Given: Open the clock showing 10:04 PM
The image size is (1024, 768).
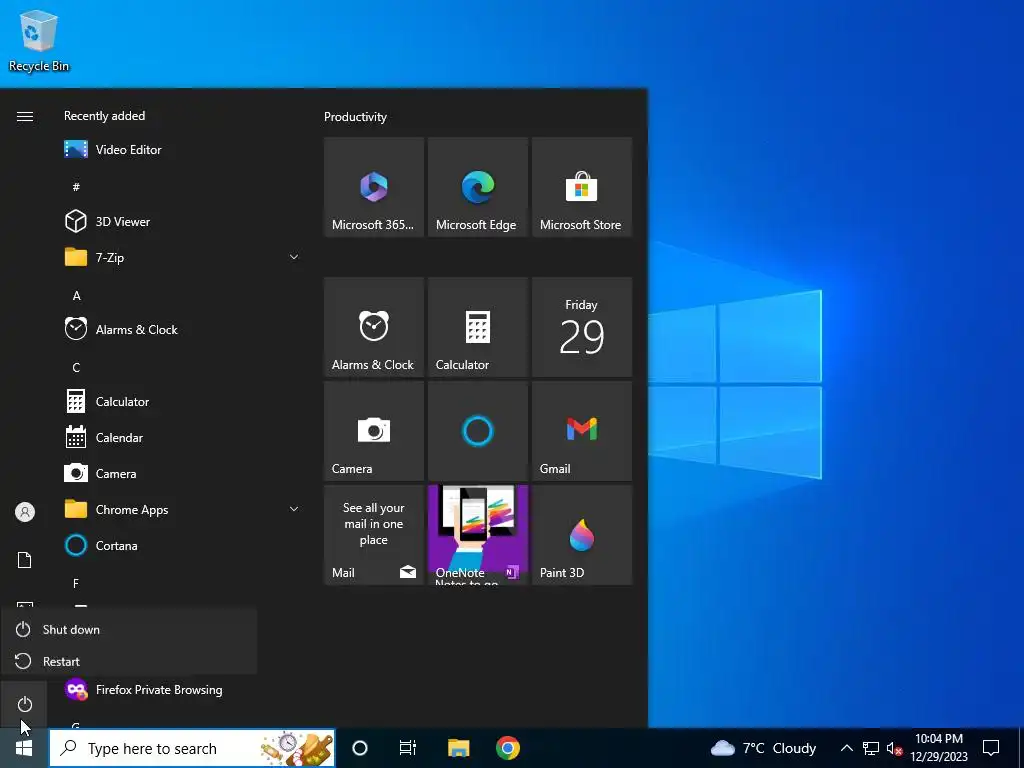Looking at the screenshot, I should tap(939, 748).
